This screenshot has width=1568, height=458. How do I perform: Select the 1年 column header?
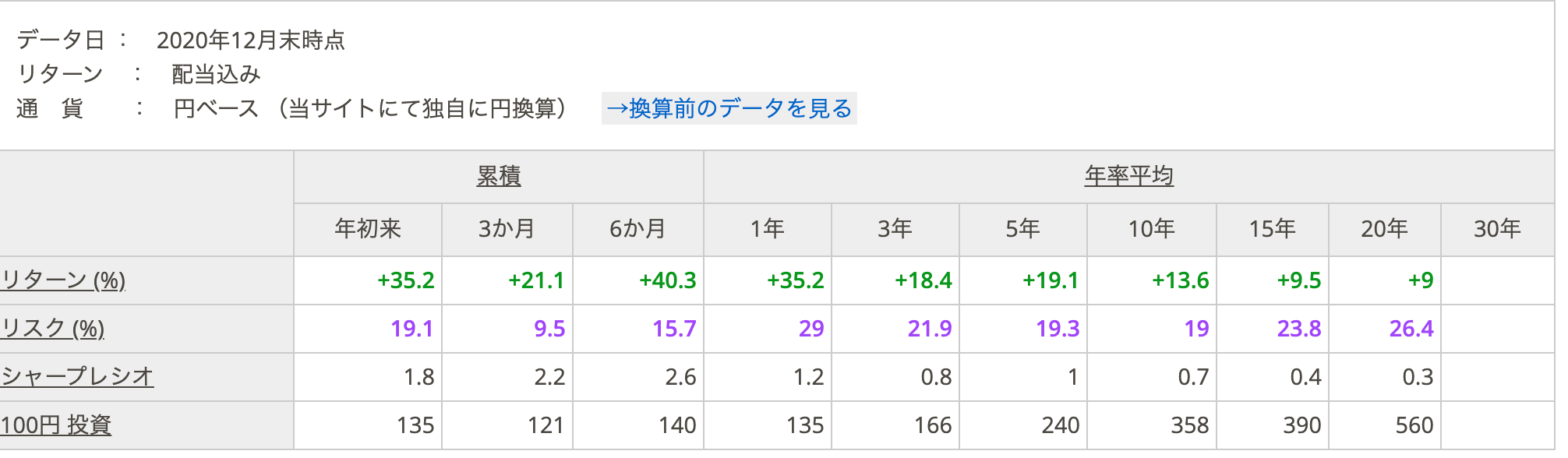tap(768, 229)
